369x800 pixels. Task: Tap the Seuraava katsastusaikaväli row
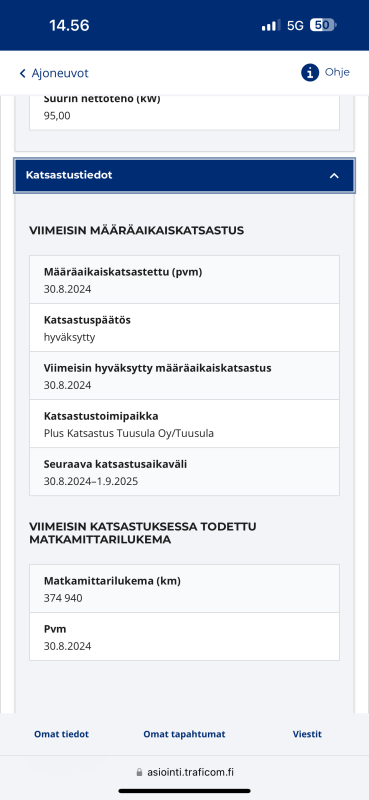184,471
